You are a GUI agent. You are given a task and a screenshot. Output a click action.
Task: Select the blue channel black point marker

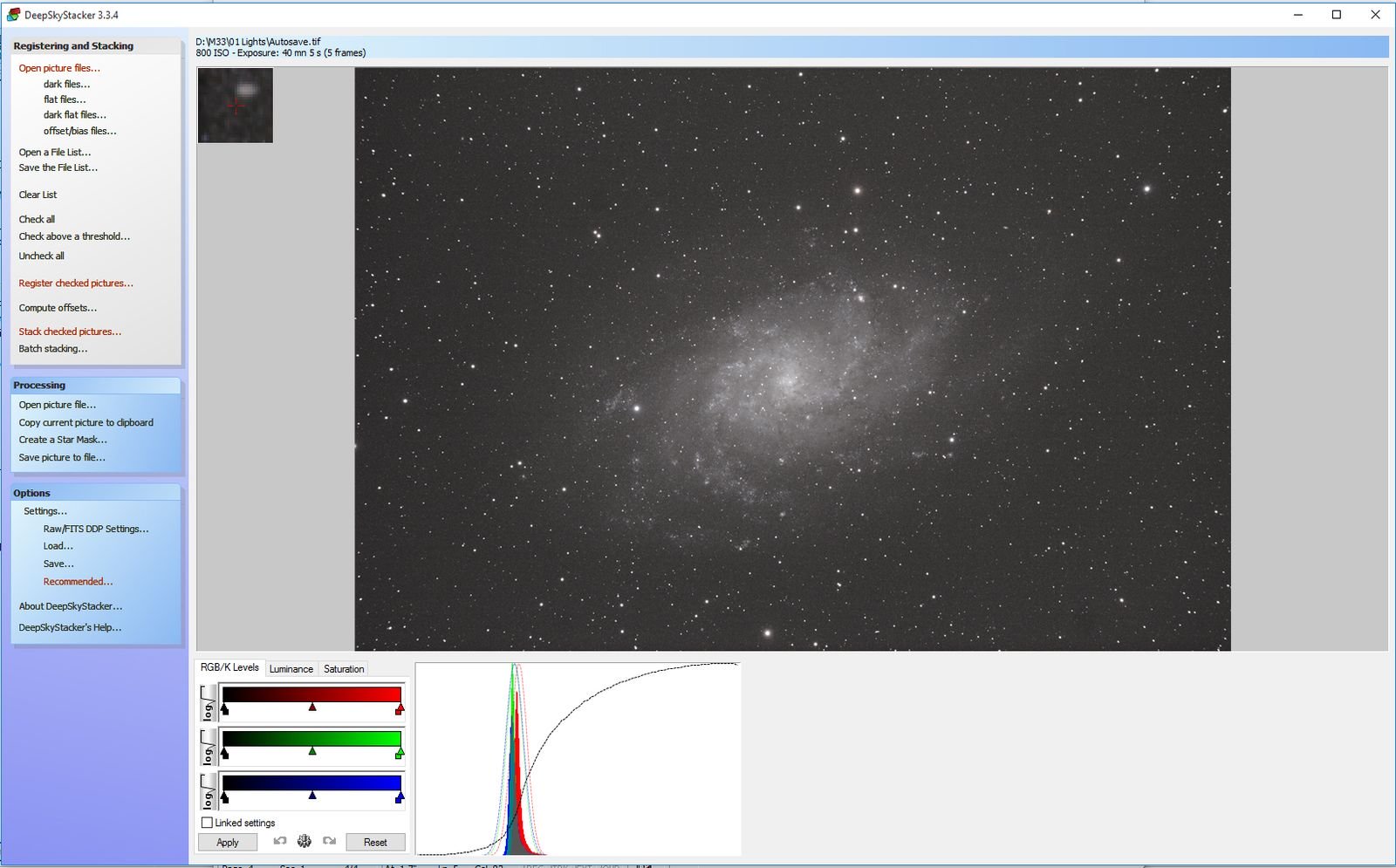(x=225, y=797)
